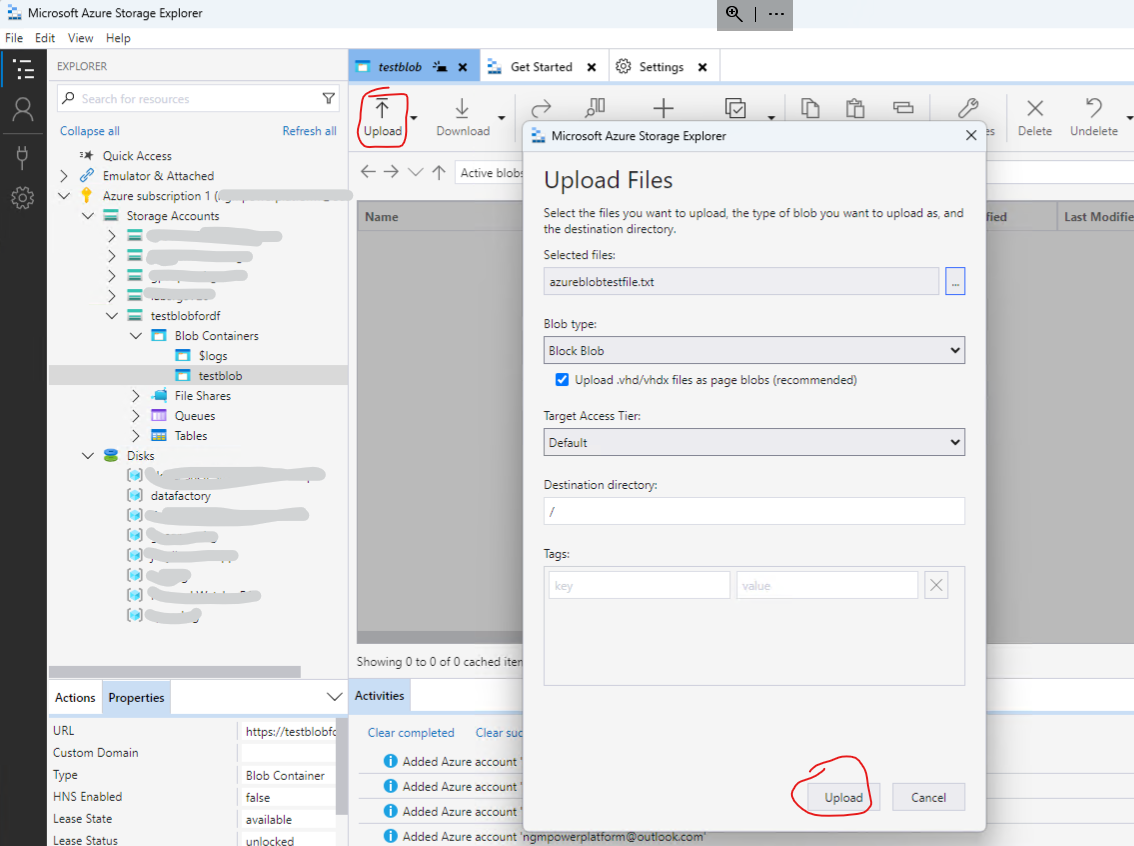Image resolution: width=1134 pixels, height=846 pixels.
Task: Collapse the Azure subscription 1 node
Action: (x=64, y=196)
